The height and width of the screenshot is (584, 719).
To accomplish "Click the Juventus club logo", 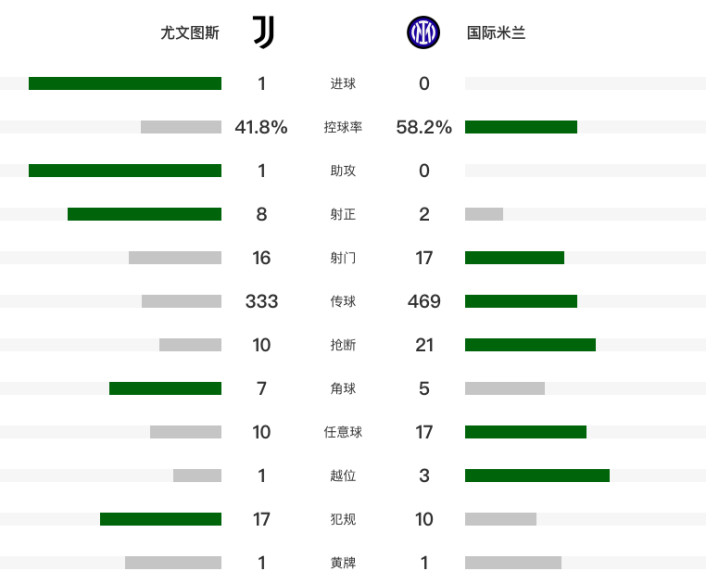I will (x=264, y=32).
